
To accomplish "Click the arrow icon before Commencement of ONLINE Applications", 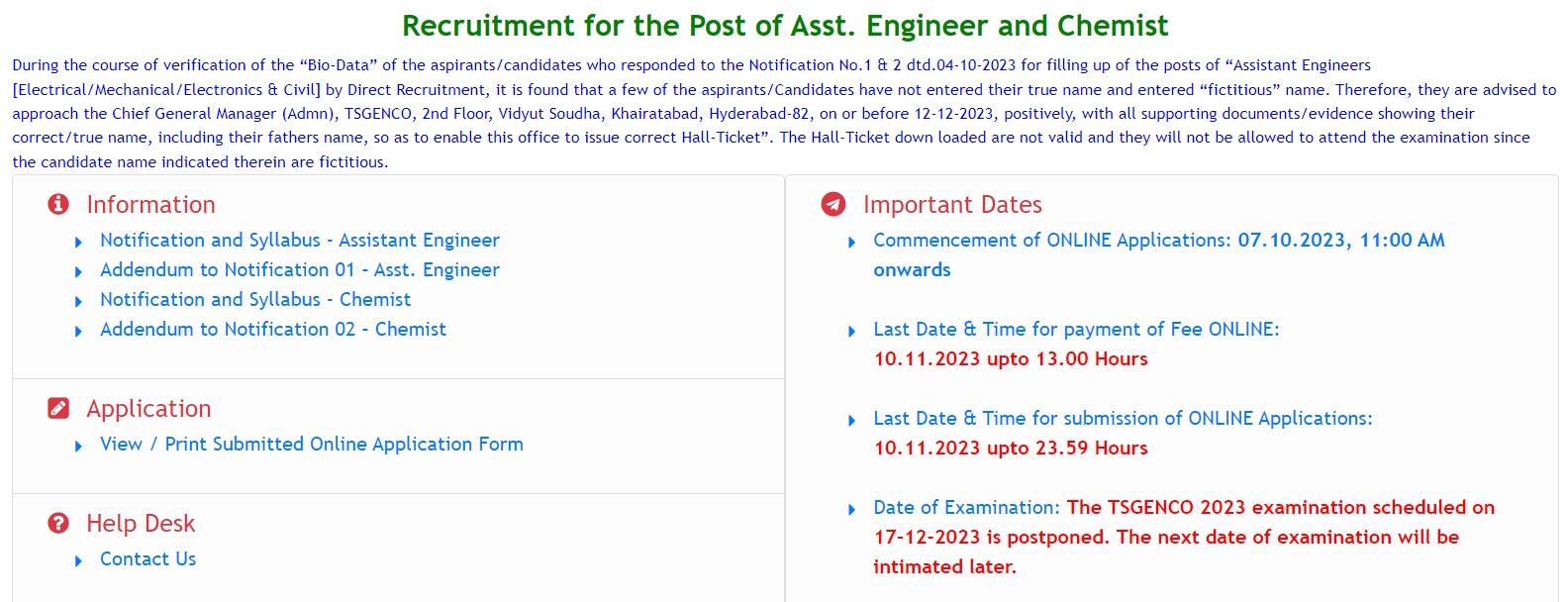I will tap(852, 241).
